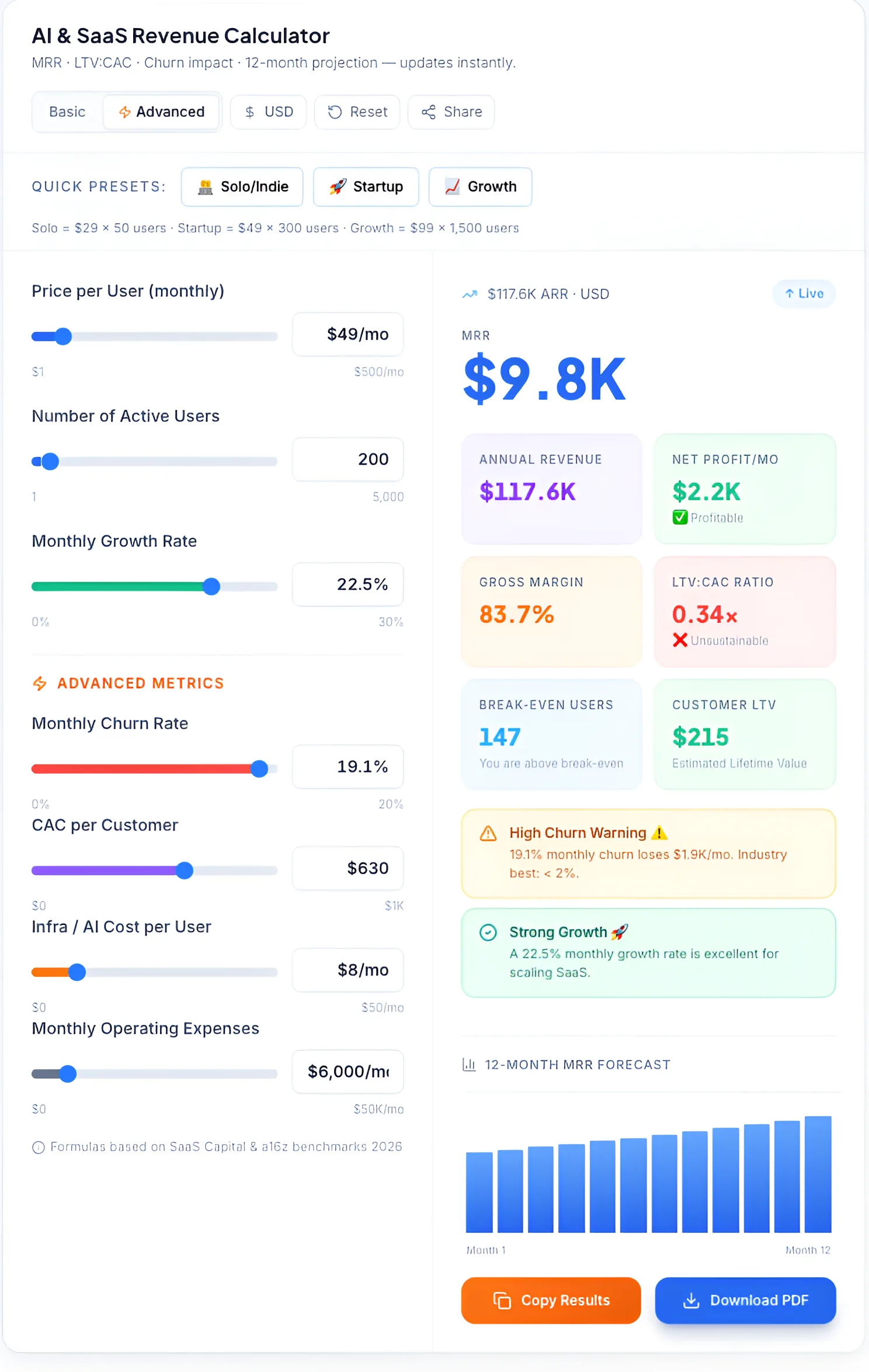This screenshot has width=869, height=1372.
Task: Click the download icon in Download PDF
Action: [691, 1300]
